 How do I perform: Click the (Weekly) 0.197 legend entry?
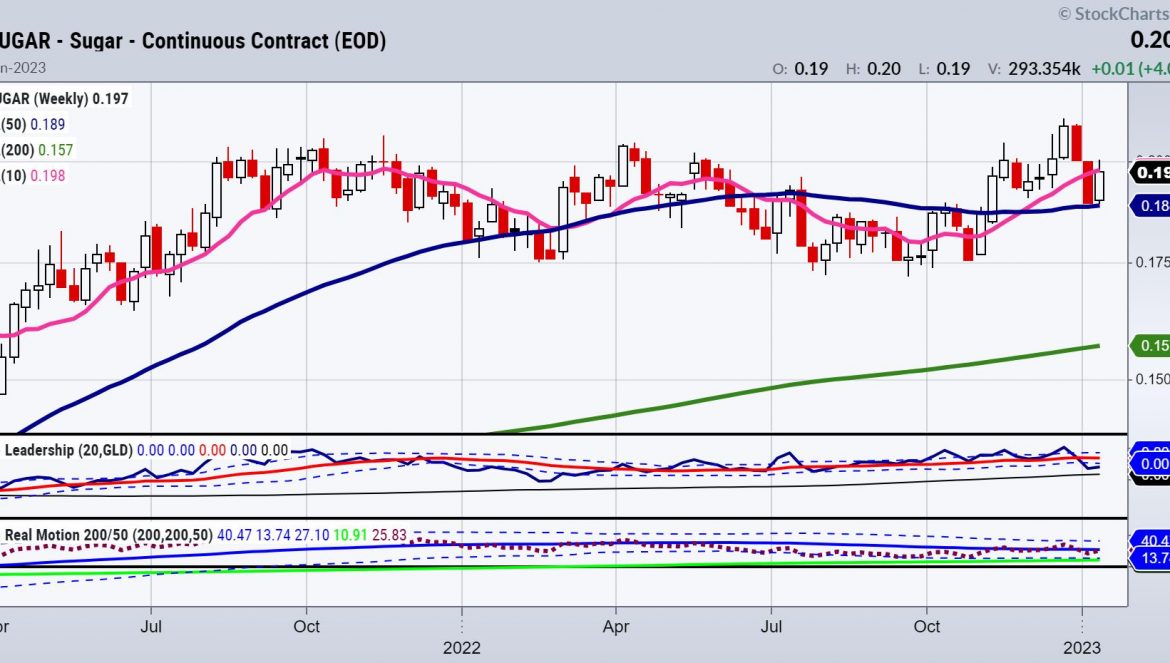click(x=64, y=98)
